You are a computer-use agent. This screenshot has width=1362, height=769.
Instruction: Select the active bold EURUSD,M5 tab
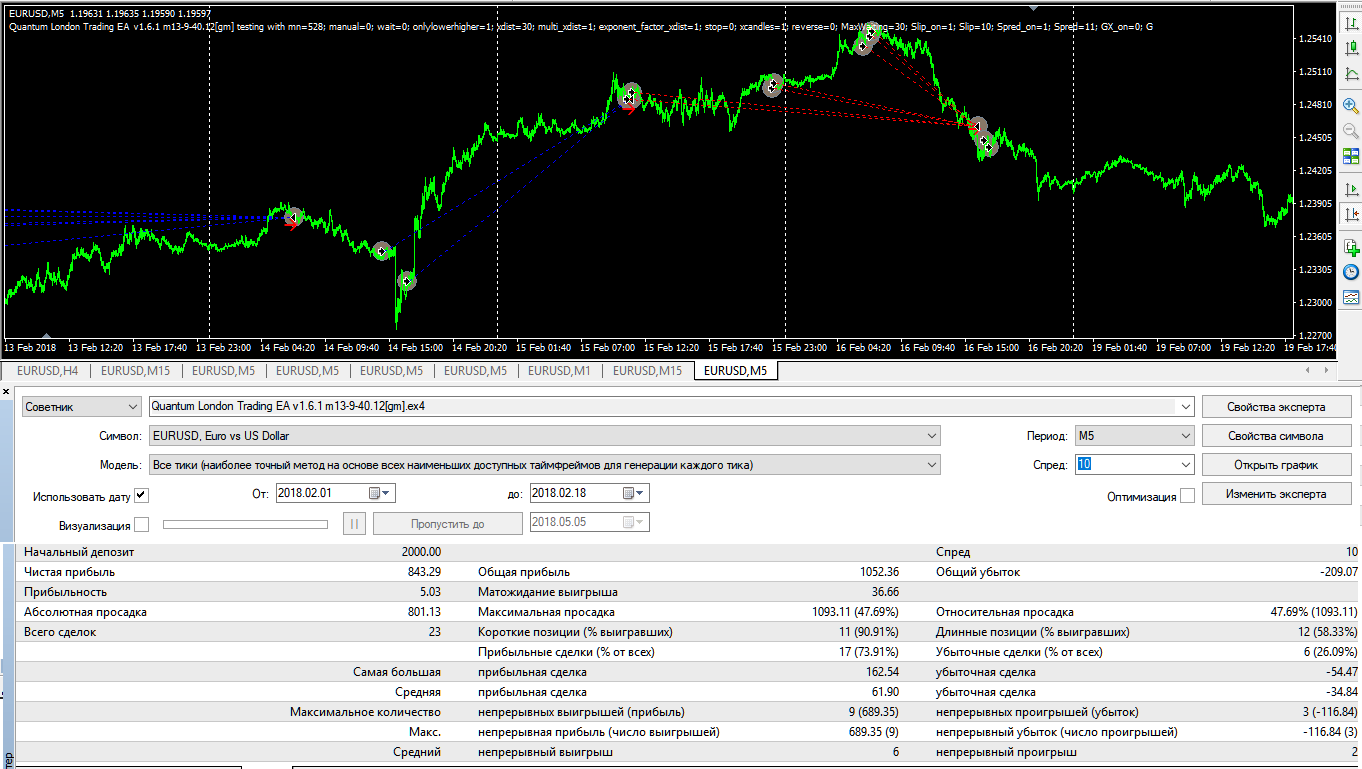pos(736,371)
